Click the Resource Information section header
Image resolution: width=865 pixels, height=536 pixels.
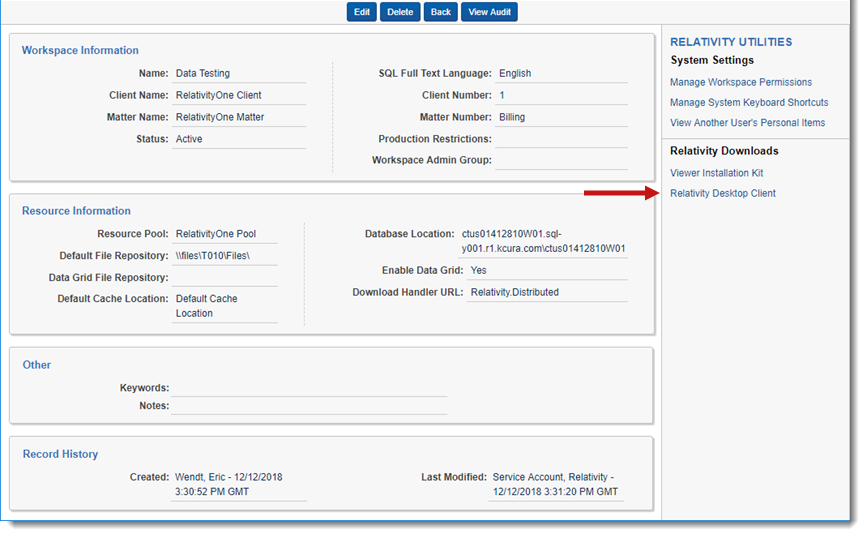76,211
